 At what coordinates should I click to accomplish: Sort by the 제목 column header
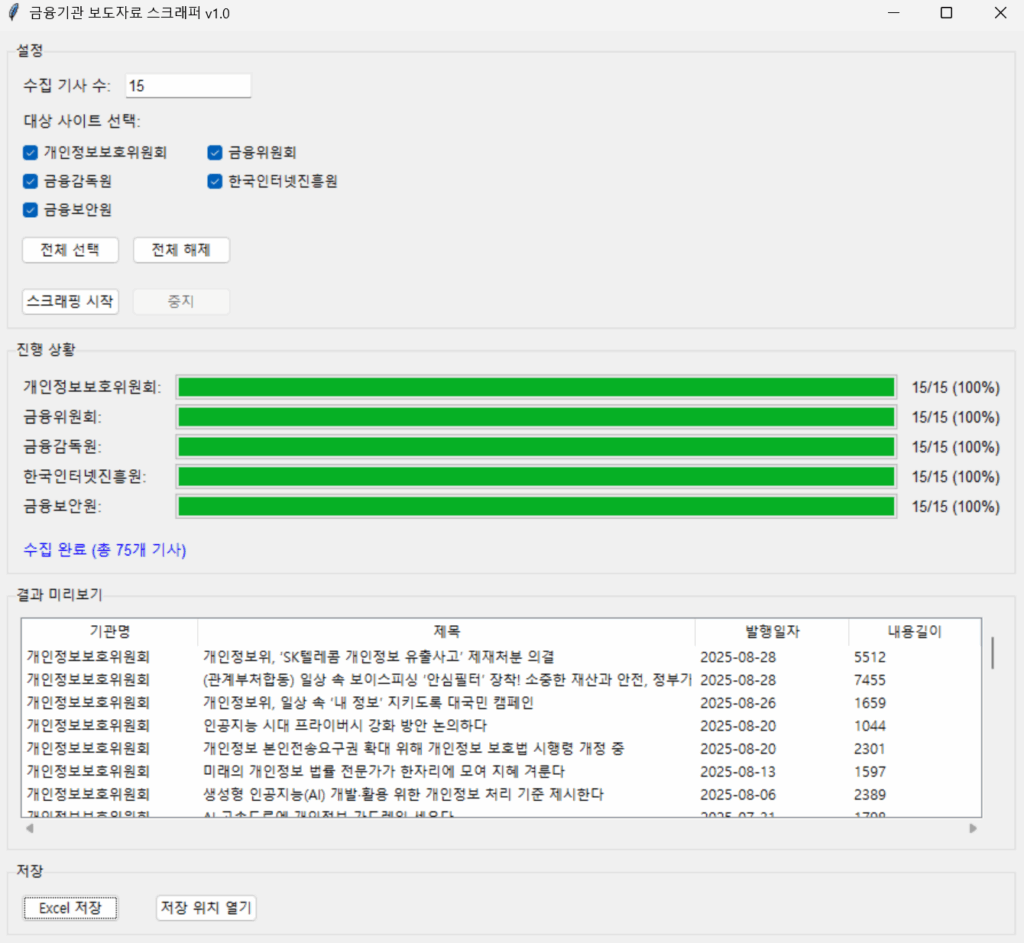[x=446, y=632]
